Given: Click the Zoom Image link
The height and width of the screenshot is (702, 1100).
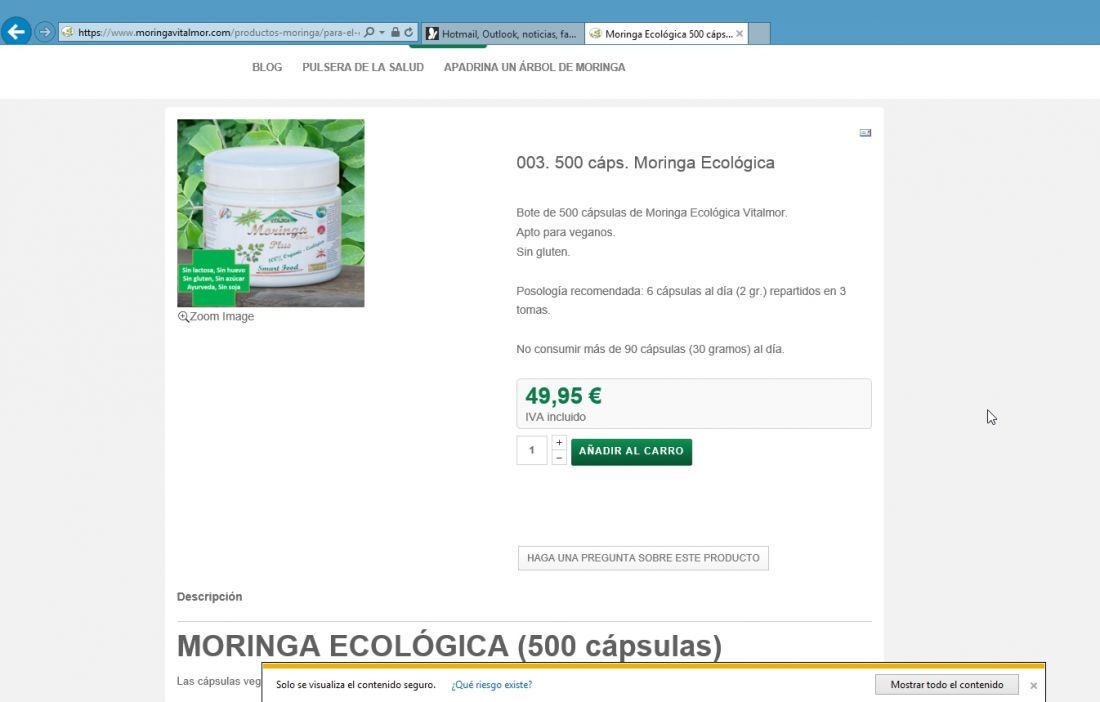Looking at the screenshot, I should [222, 316].
